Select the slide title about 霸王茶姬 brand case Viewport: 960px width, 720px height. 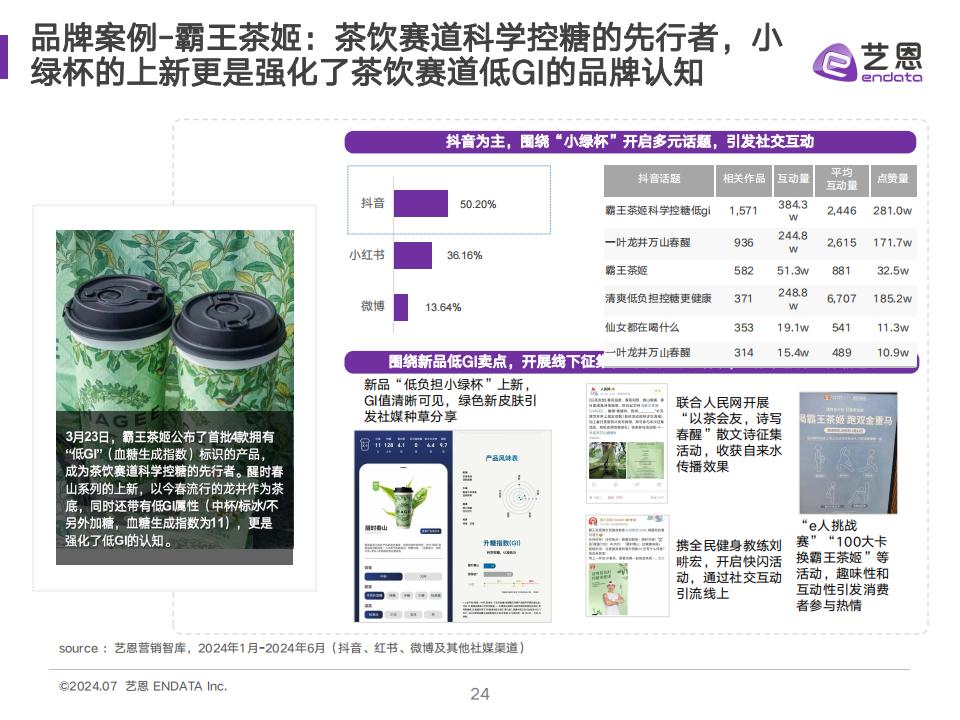click(x=407, y=55)
